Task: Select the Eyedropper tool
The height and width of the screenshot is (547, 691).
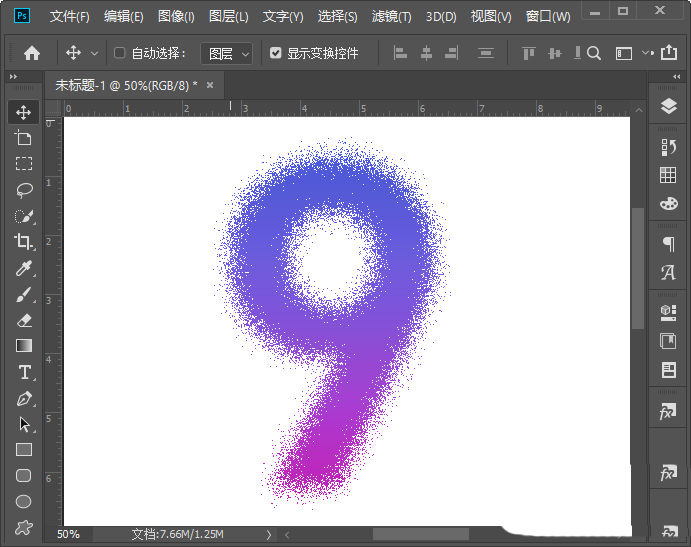Action: point(24,268)
